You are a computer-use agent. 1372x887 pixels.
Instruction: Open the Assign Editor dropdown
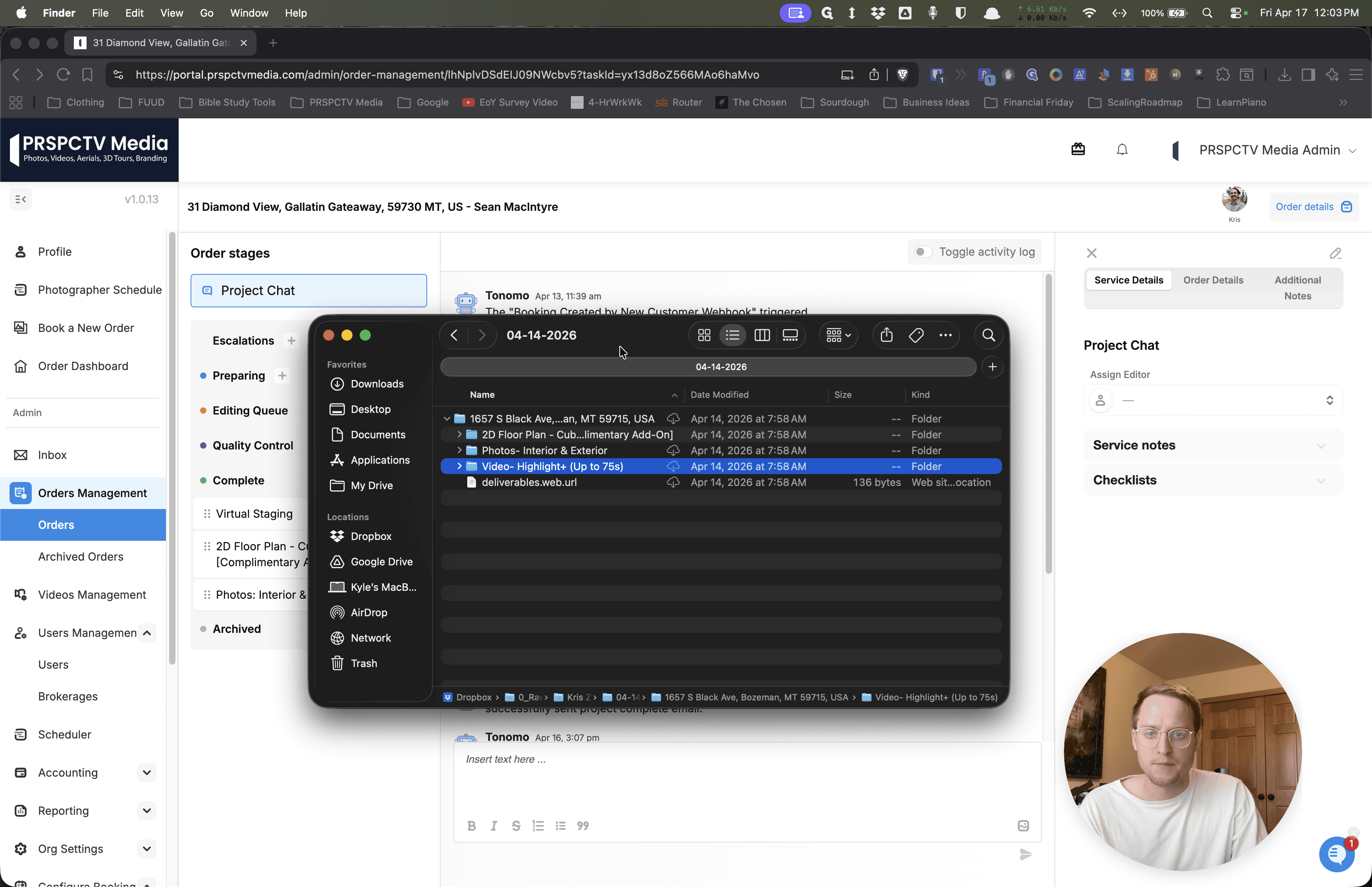(1212, 400)
